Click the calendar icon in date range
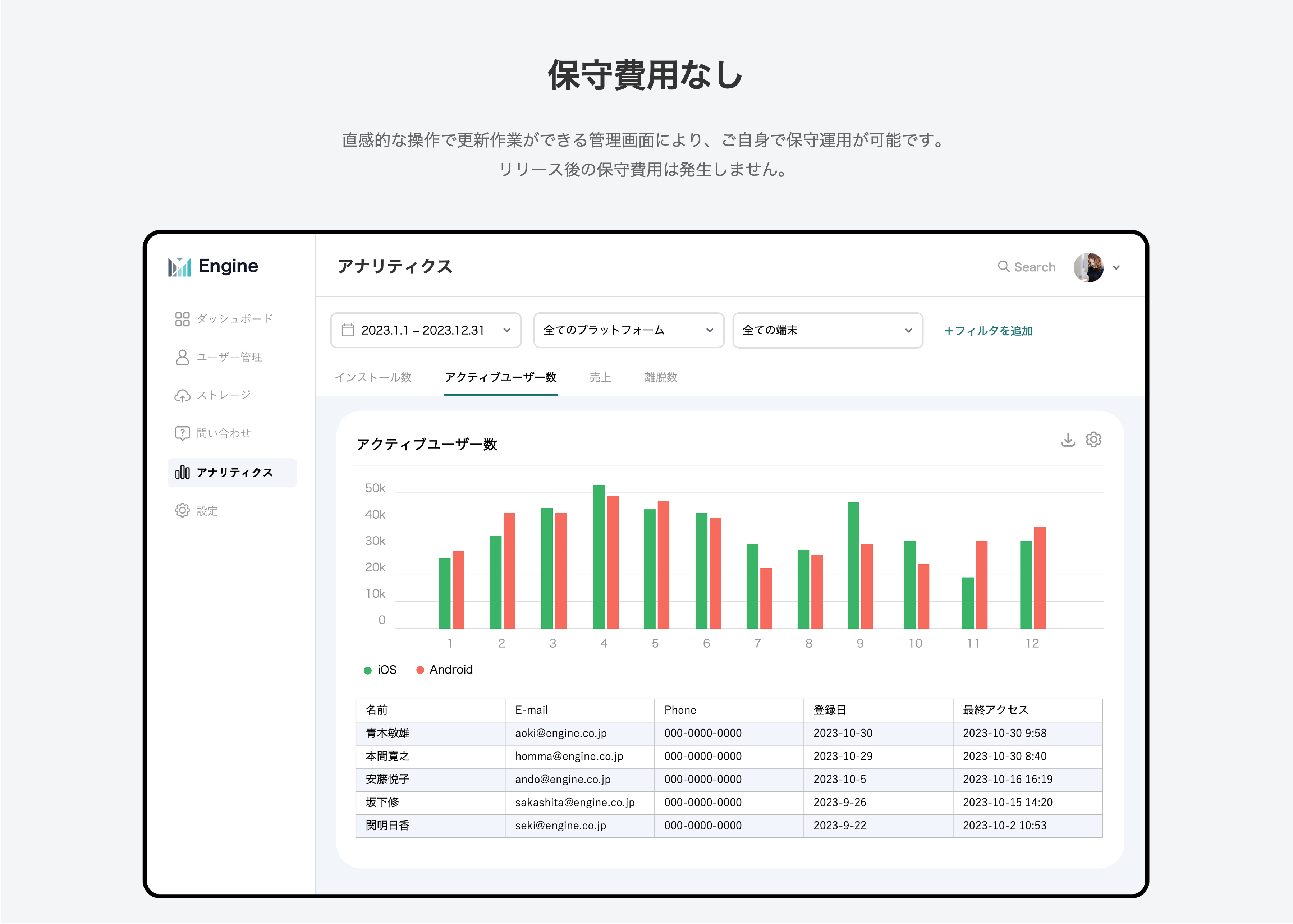The width and height of the screenshot is (1293, 924). [348, 330]
